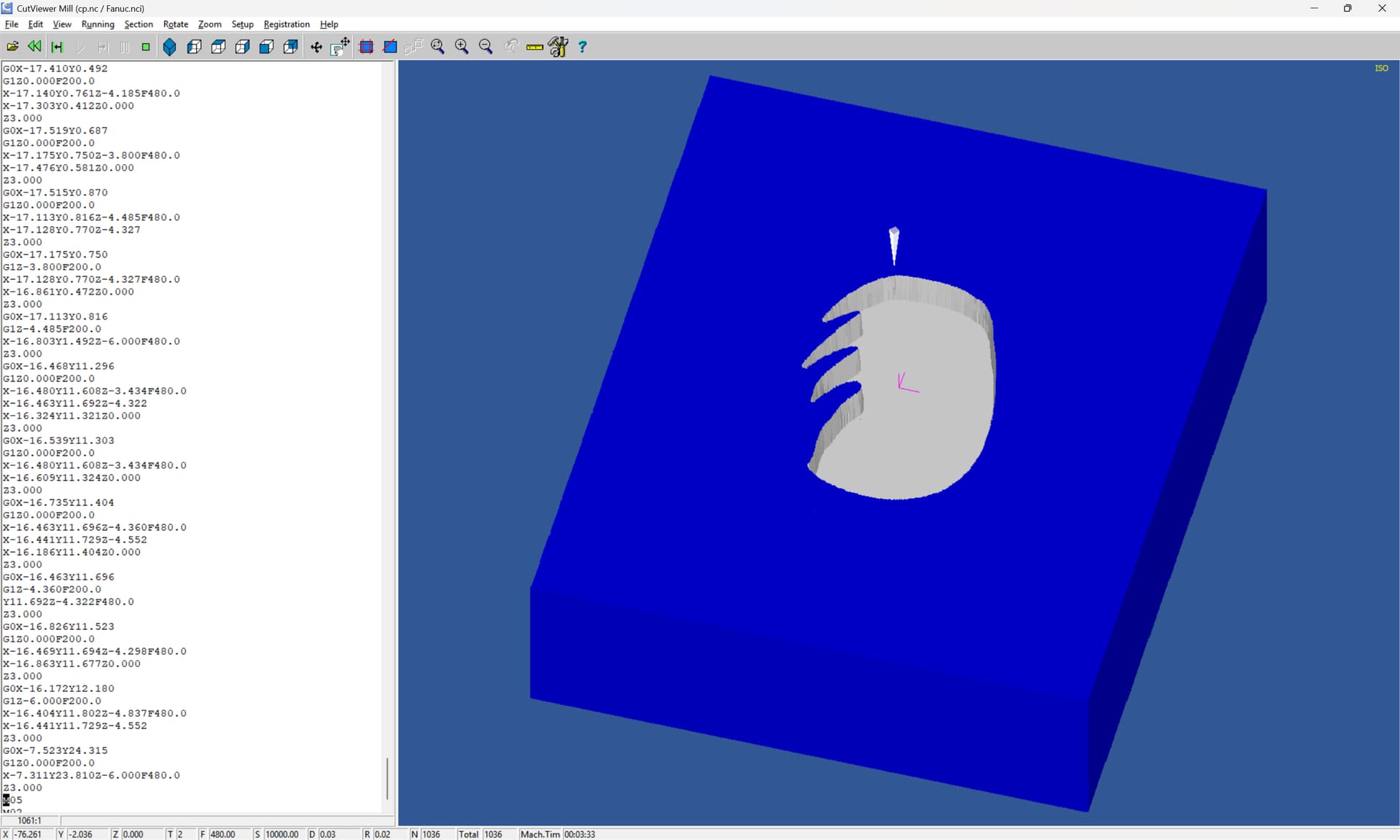The image size is (1400, 840).
Task: Click NC line 'Y11.692Z-4.322F480.0'
Action: coord(69,602)
